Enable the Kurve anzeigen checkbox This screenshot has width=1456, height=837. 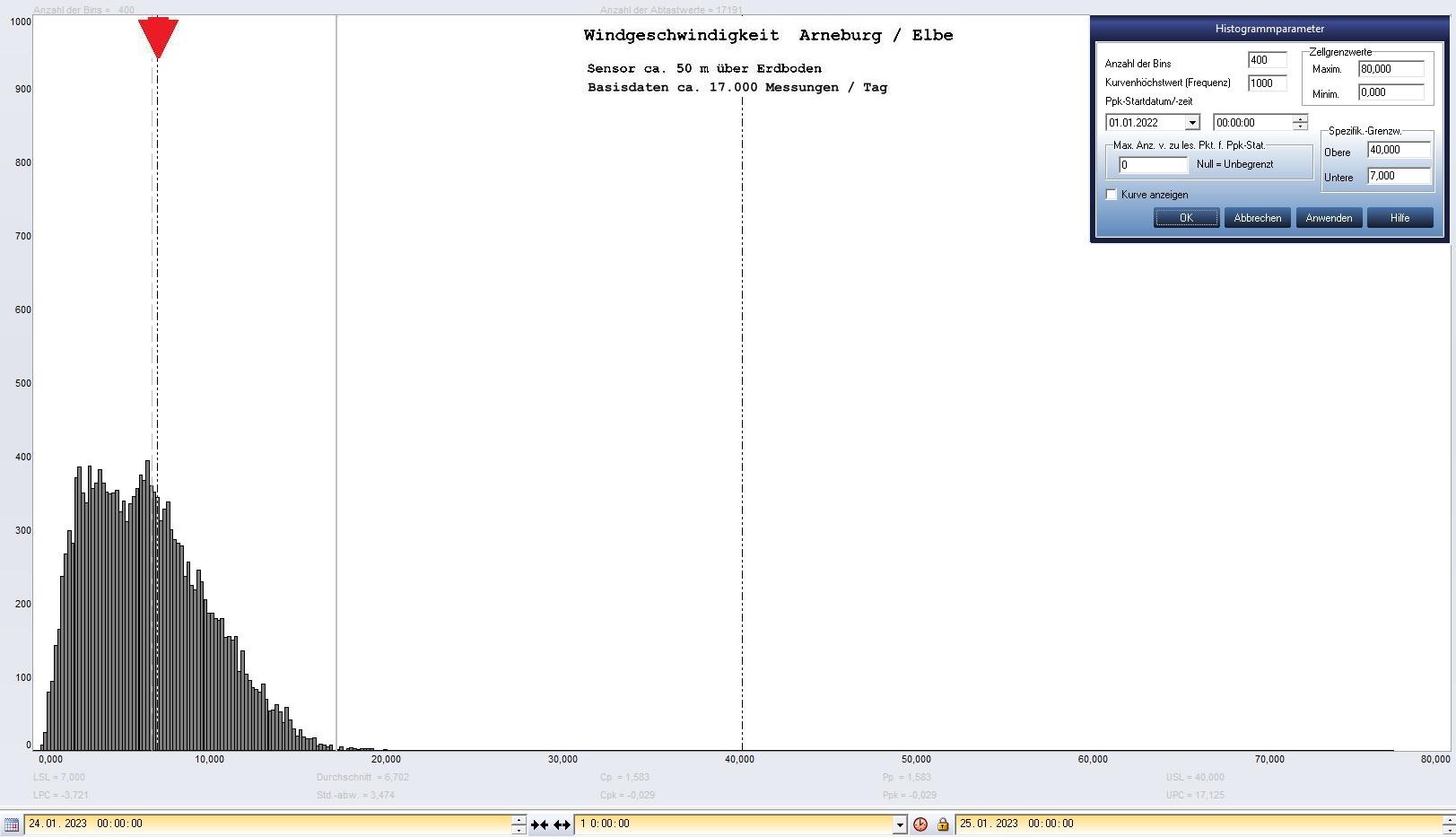click(x=1112, y=195)
